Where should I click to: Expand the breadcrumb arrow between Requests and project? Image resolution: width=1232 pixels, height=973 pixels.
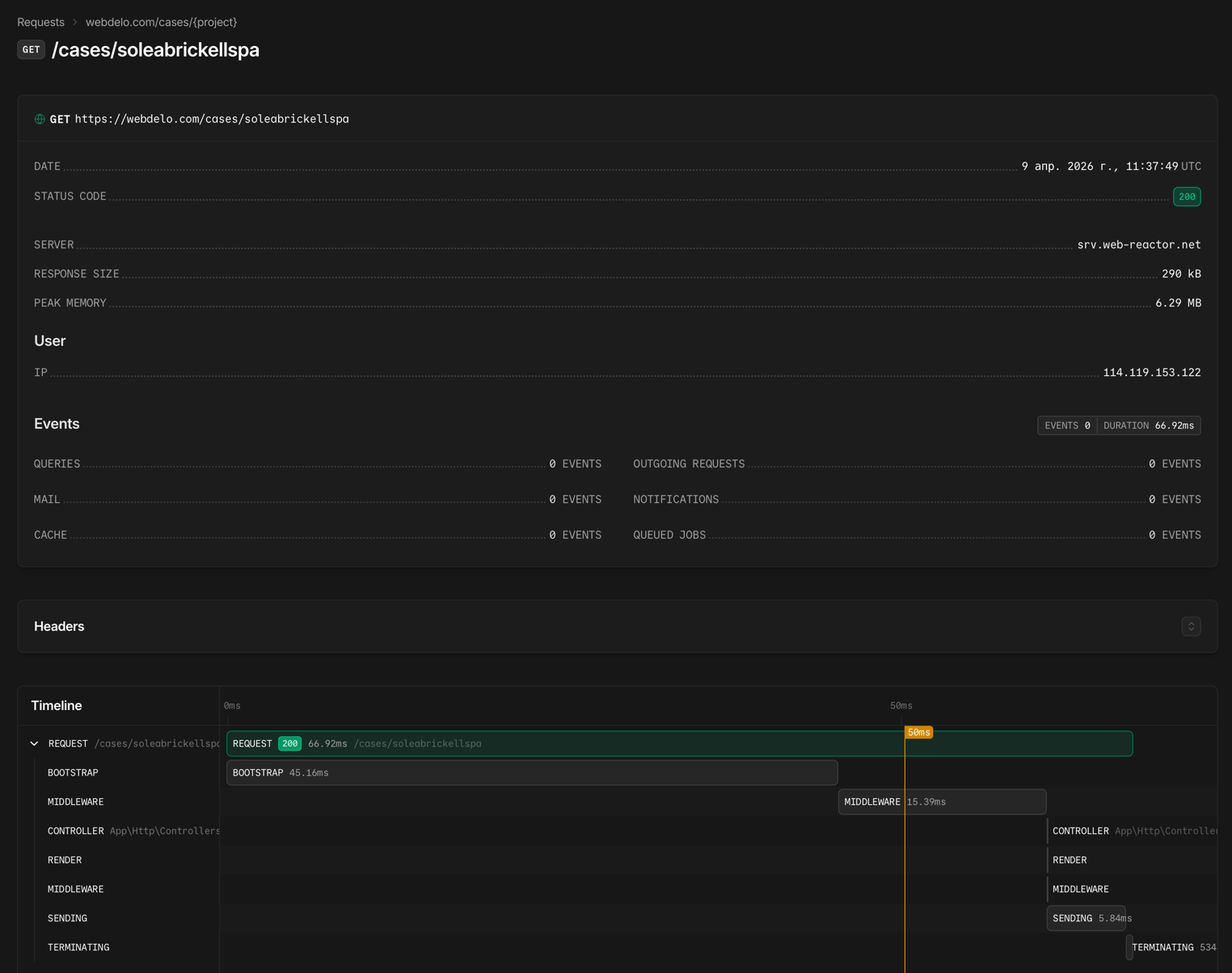74,22
